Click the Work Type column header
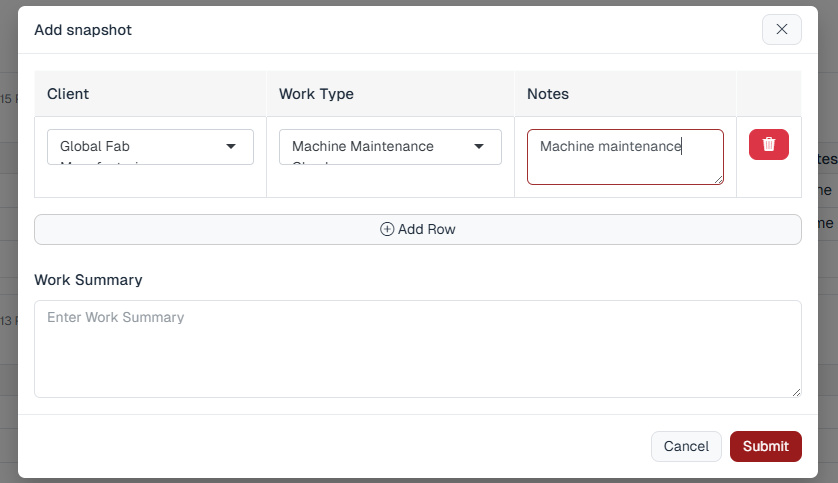Screen dimensions: 838x483 coord(316,94)
